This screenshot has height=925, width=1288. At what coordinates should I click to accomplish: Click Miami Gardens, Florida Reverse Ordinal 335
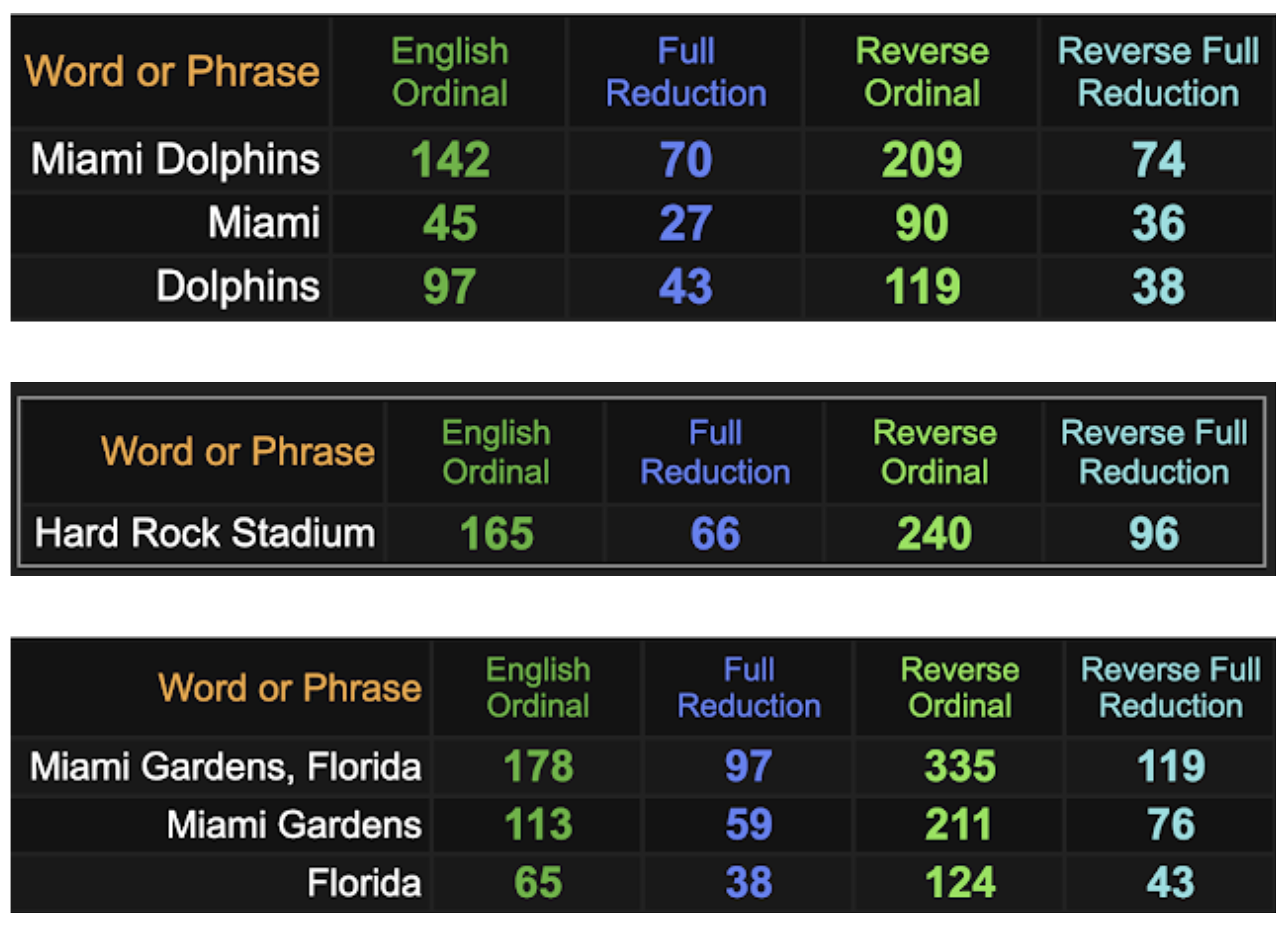(960, 766)
